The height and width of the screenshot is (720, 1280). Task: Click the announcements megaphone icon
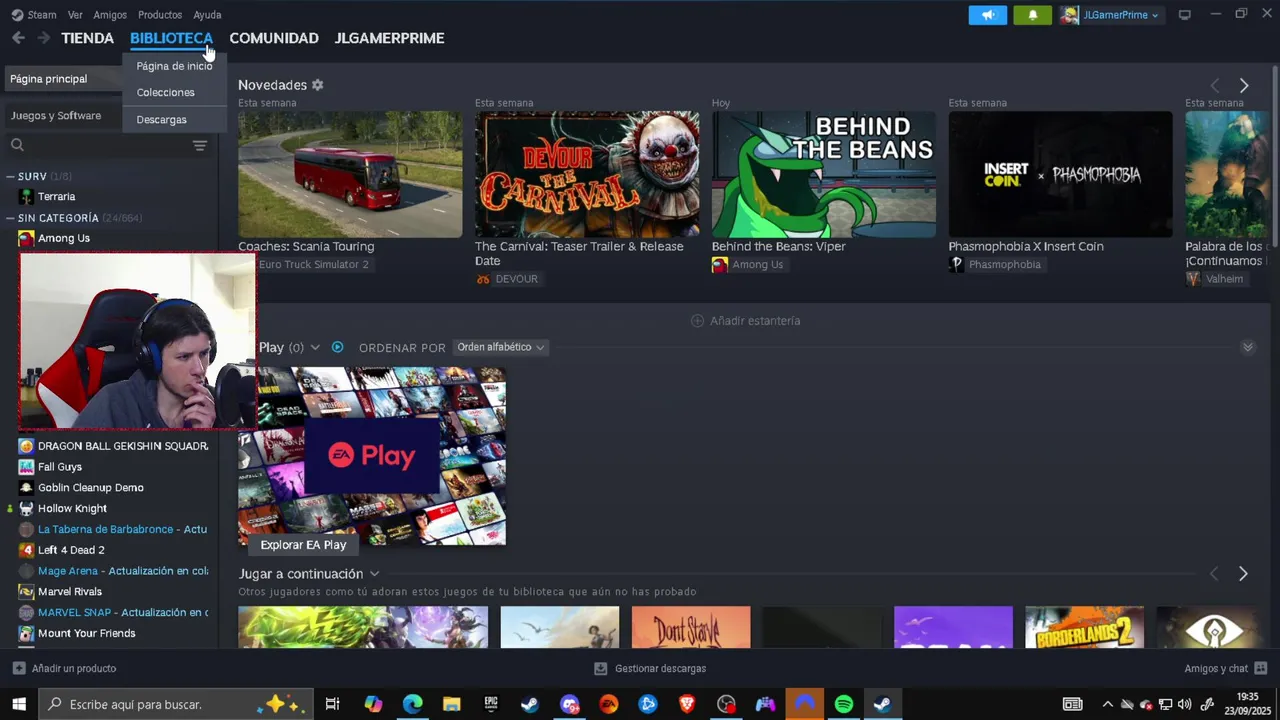pos(987,15)
